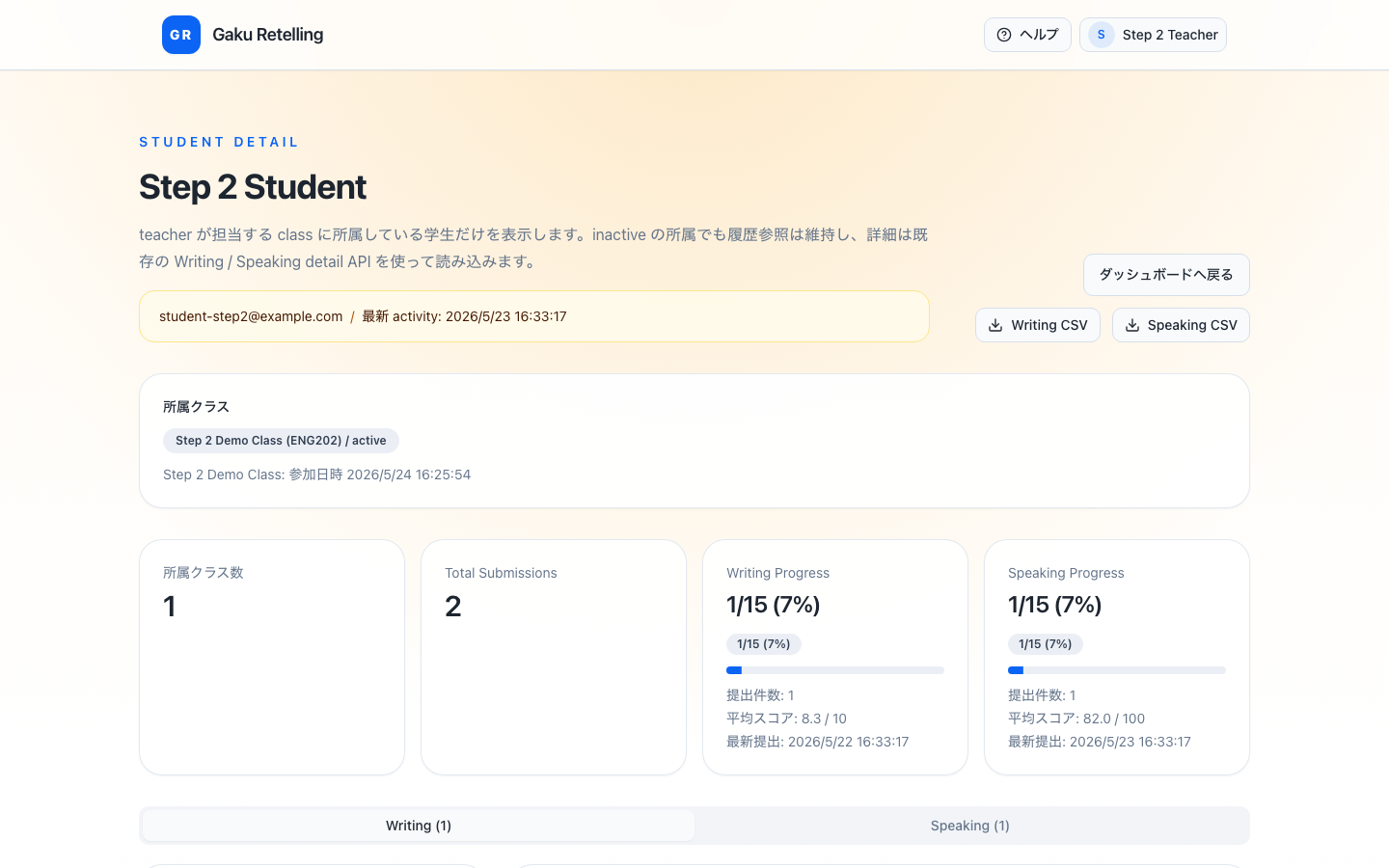Viewport: 1389px width, 868px height.
Task: Click 最新提出: 2026/5/22 16:33:17 text
Action: (818, 742)
